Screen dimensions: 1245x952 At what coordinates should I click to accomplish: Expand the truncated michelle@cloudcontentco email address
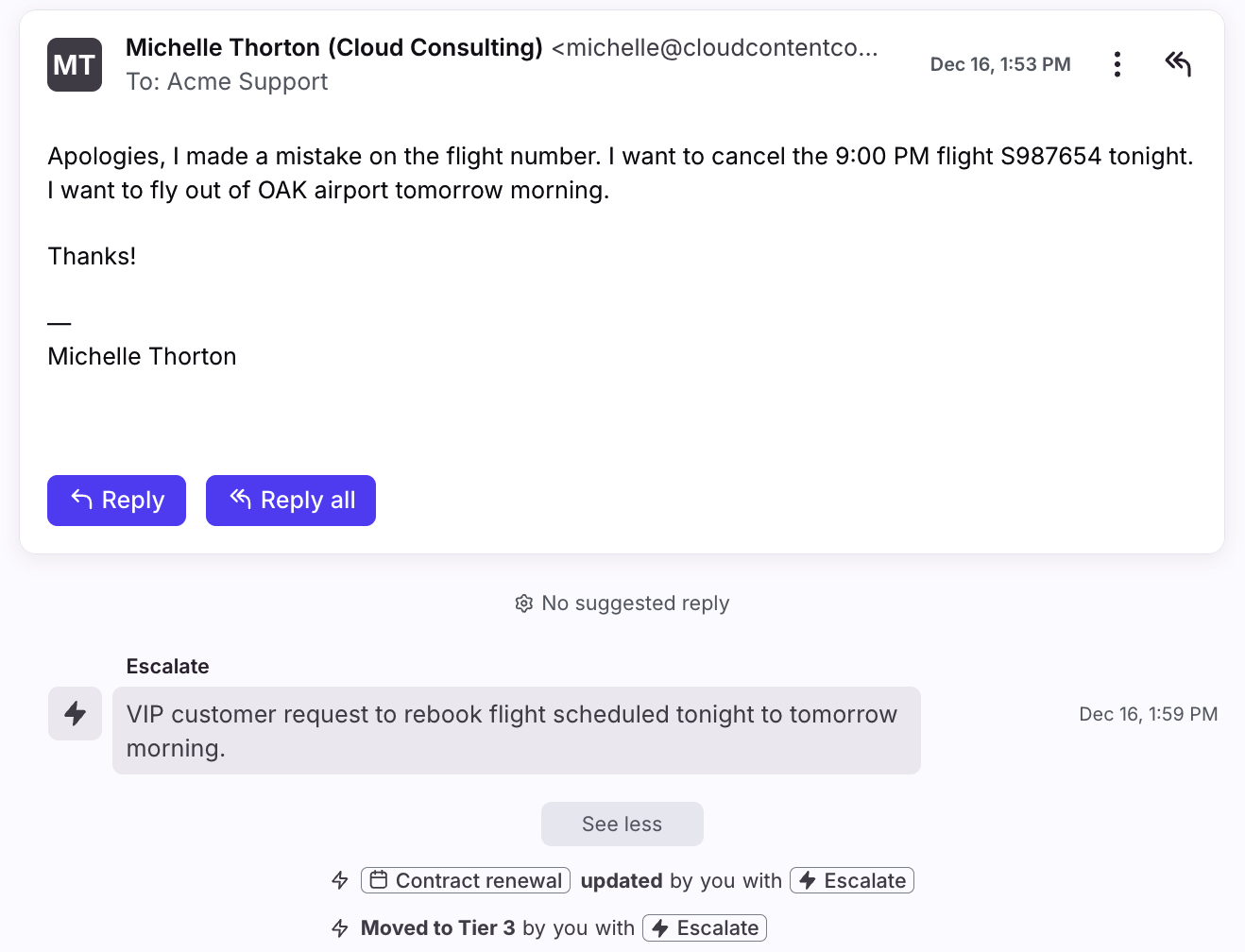click(x=714, y=47)
